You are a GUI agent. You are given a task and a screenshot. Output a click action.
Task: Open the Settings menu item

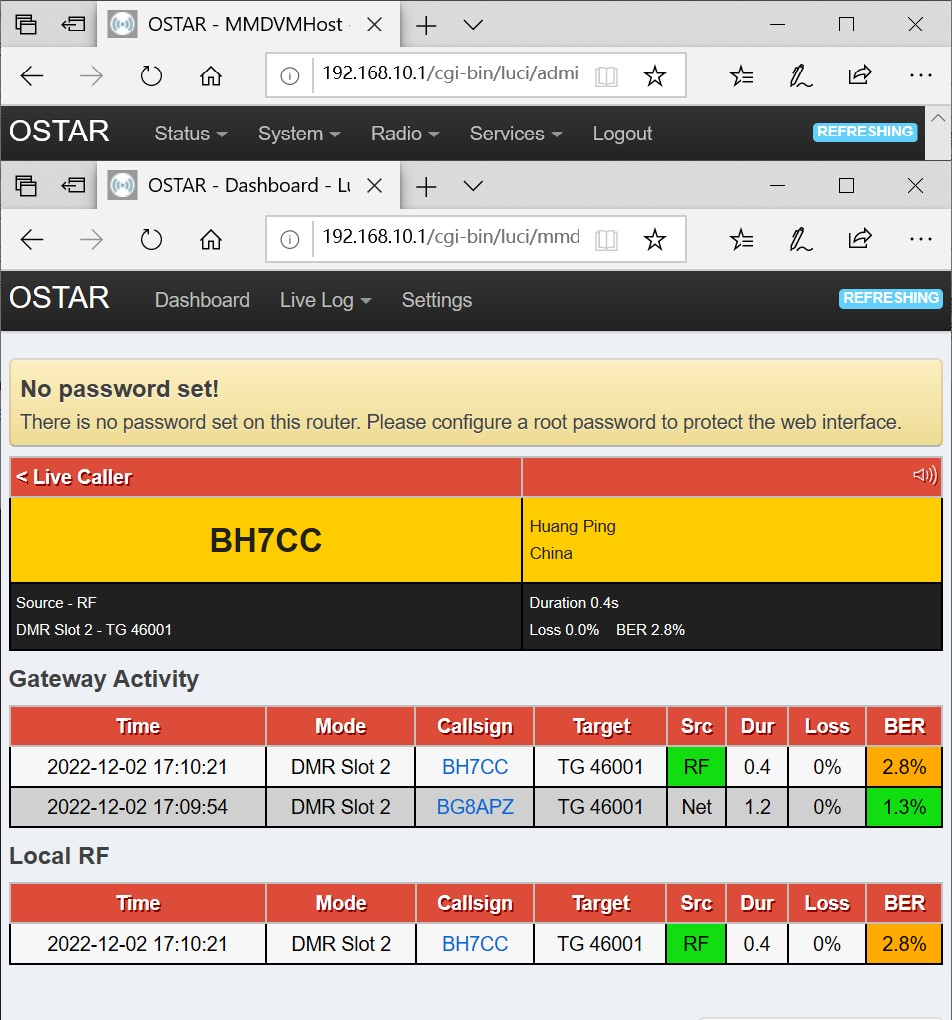(x=436, y=300)
